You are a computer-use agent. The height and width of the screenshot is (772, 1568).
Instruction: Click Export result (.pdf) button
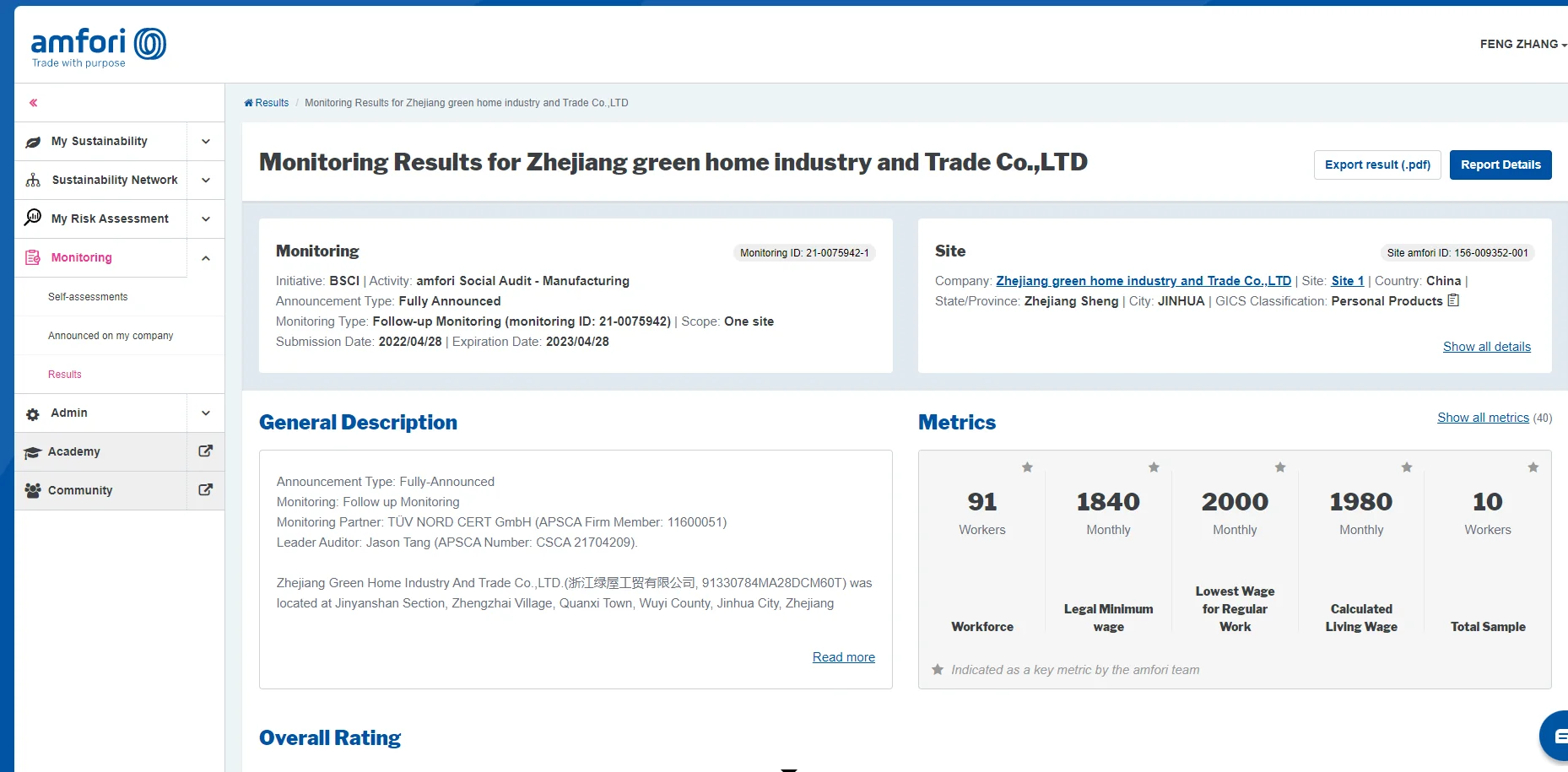coord(1377,165)
